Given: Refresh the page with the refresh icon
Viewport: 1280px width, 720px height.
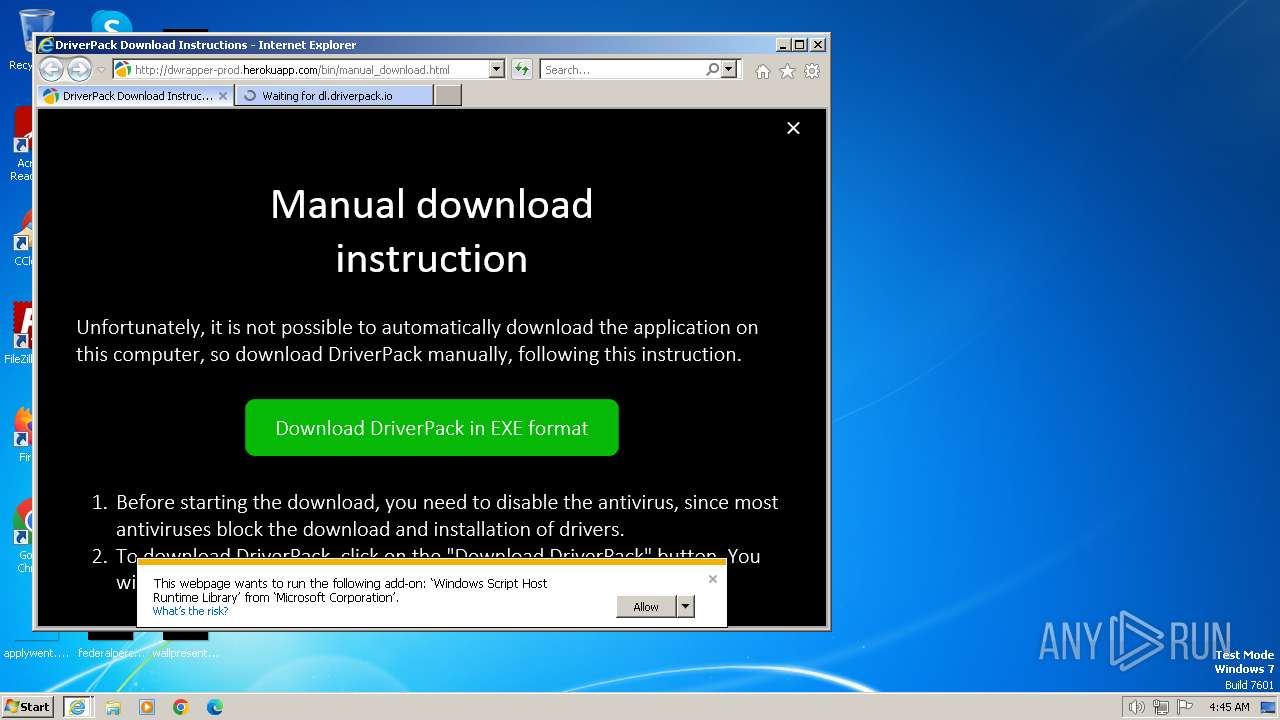Looking at the screenshot, I should click(522, 70).
